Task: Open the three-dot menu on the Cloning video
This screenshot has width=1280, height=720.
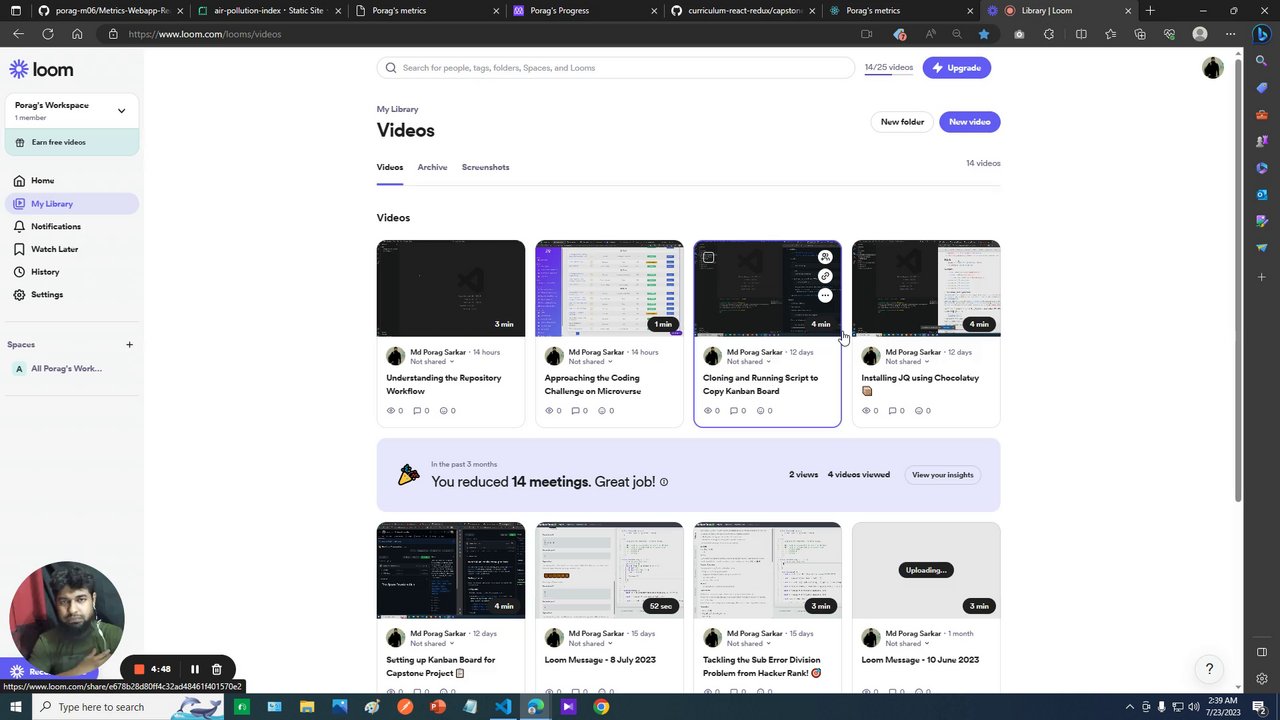Action: click(825, 295)
